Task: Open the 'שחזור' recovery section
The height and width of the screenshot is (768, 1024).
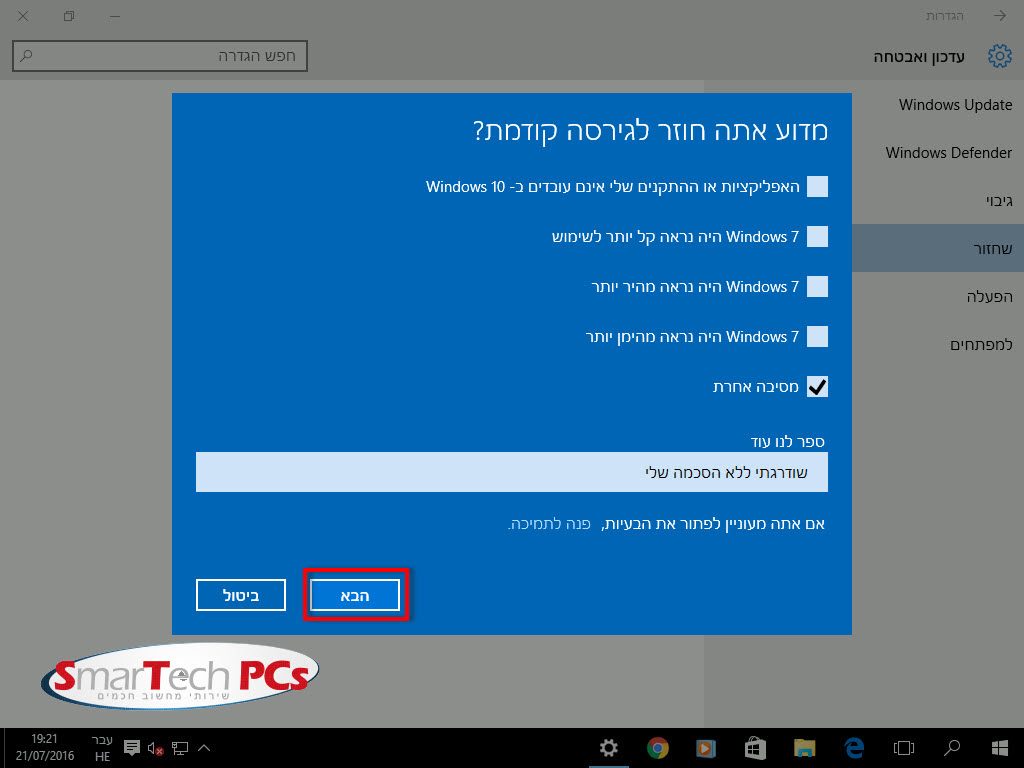Action: [x=993, y=248]
